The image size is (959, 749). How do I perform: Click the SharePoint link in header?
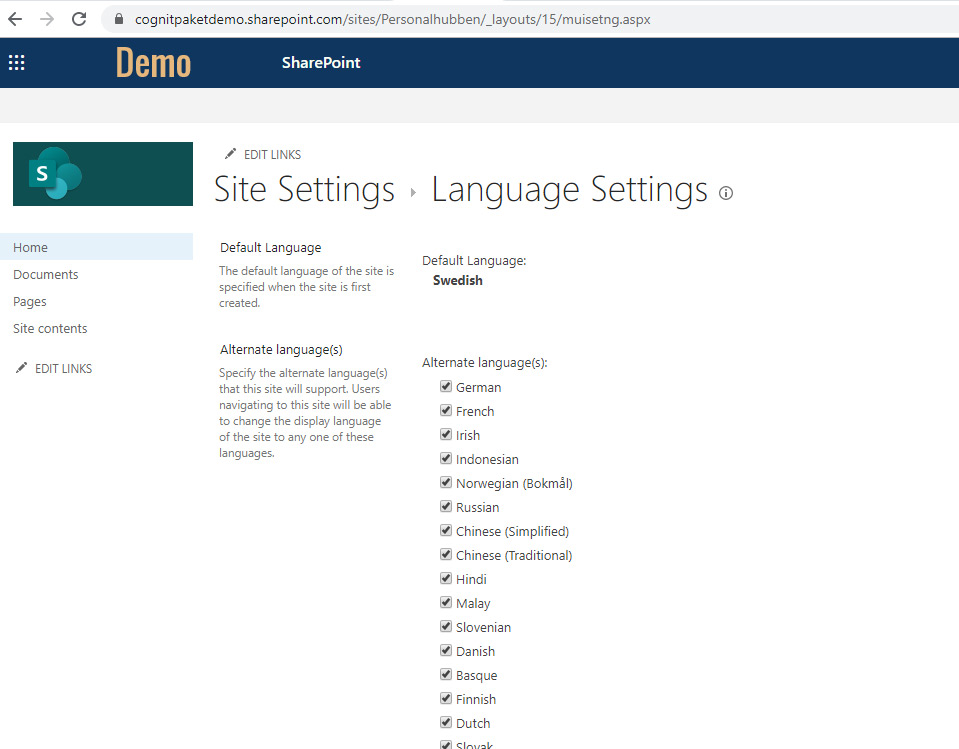coord(321,63)
